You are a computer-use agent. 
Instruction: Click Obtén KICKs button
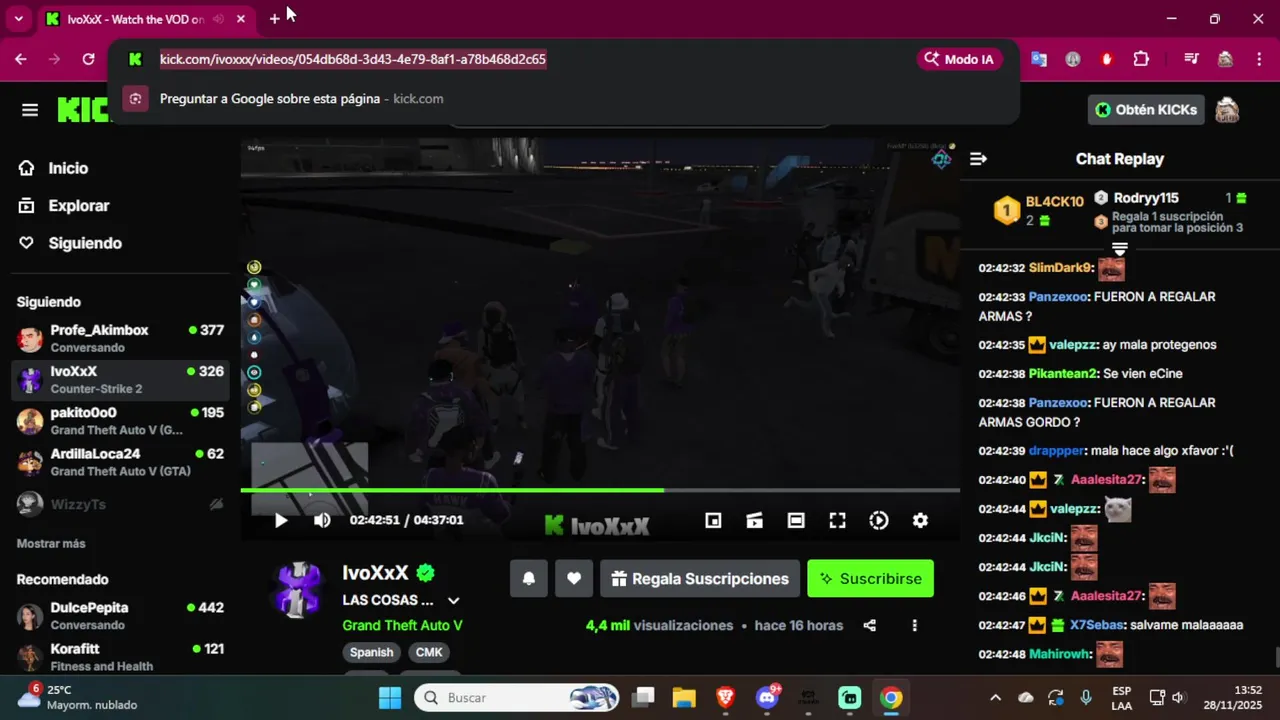1146,110
